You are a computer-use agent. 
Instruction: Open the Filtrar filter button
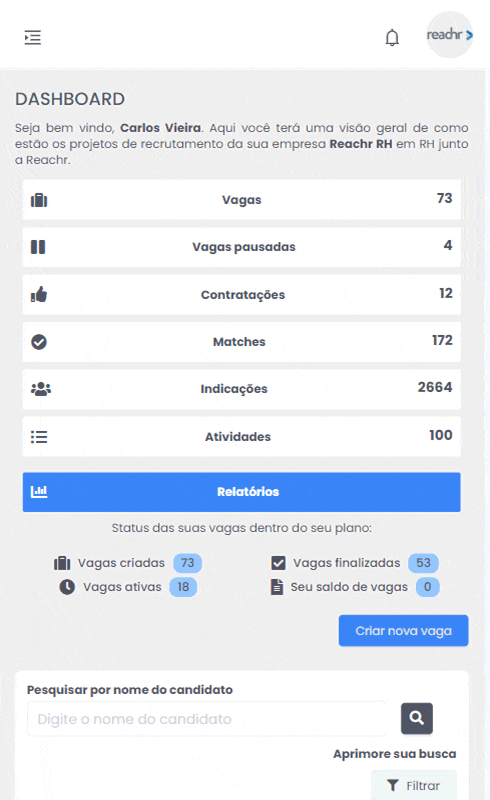pyautogui.click(x=413, y=785)
